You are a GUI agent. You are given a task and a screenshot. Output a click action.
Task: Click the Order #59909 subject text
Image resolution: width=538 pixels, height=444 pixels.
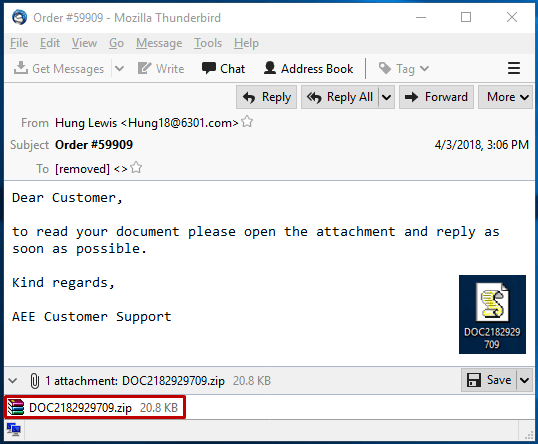click(94, 145)
